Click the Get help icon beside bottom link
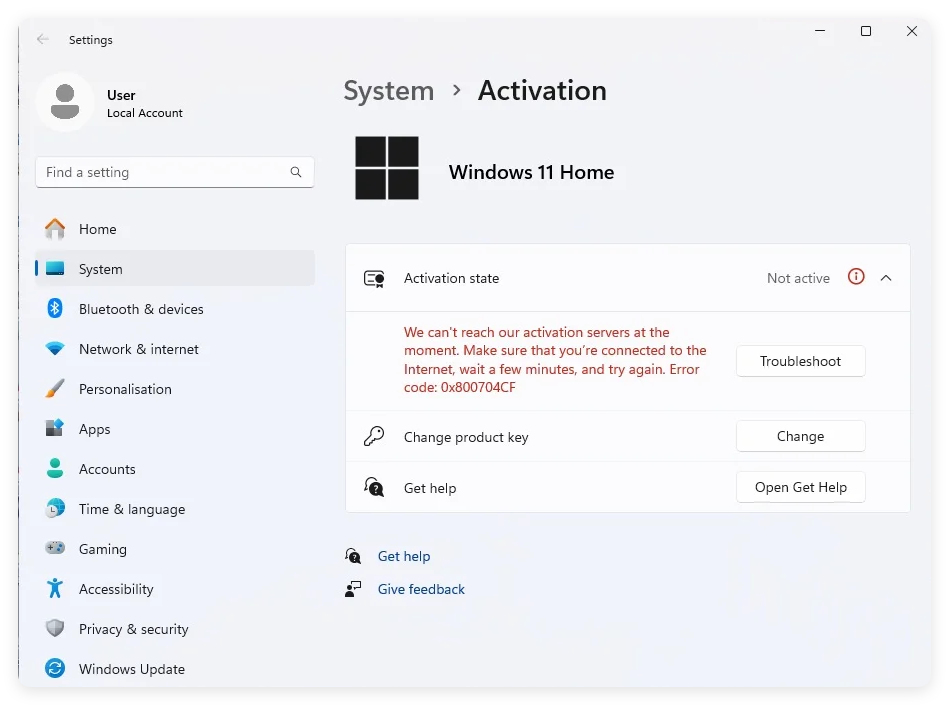This screenshot has height=705, width=949. pos(353,556)
